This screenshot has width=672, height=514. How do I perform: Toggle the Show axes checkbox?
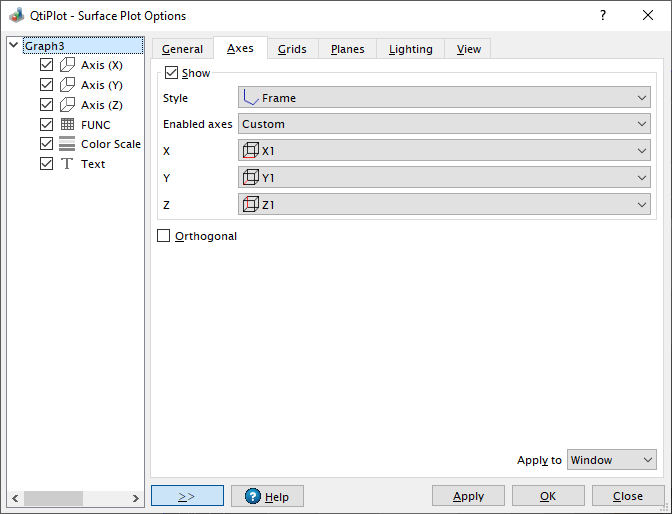pyautogui.click(x=171, y=73)
